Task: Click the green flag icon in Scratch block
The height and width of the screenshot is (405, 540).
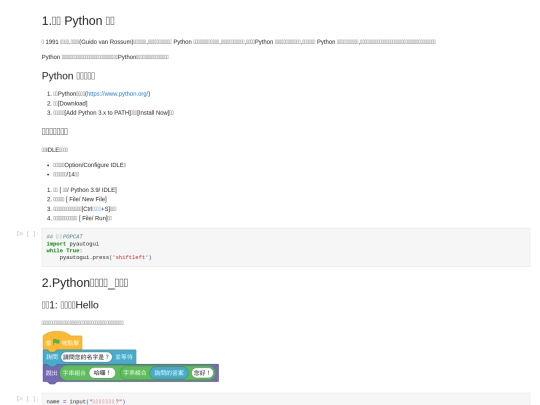Action: click(x=56, y=342)
